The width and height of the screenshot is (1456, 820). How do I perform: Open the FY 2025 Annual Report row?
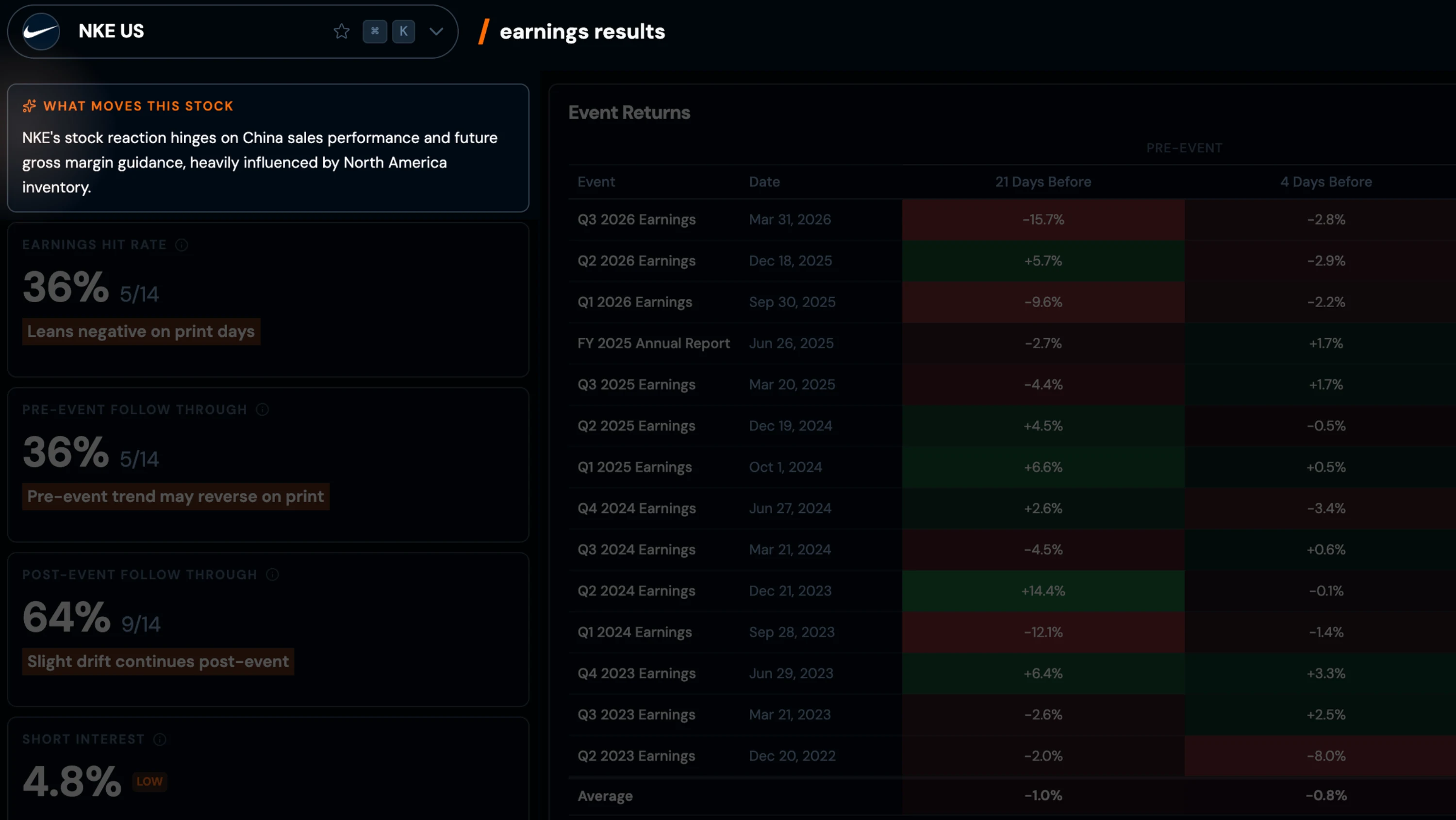click(653, 343)
